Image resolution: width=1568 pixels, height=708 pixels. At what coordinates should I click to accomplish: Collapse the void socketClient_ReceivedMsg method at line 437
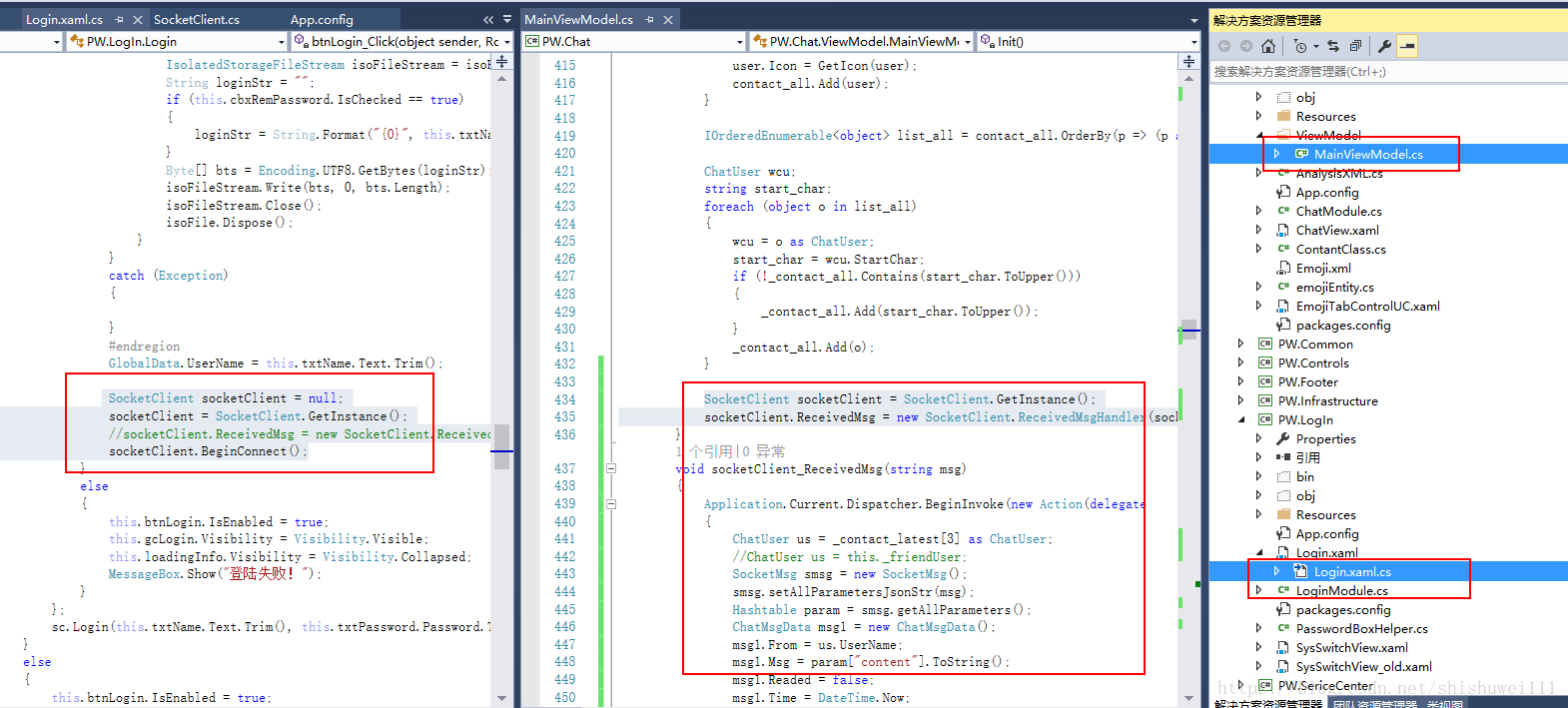[x=611, y=468]
